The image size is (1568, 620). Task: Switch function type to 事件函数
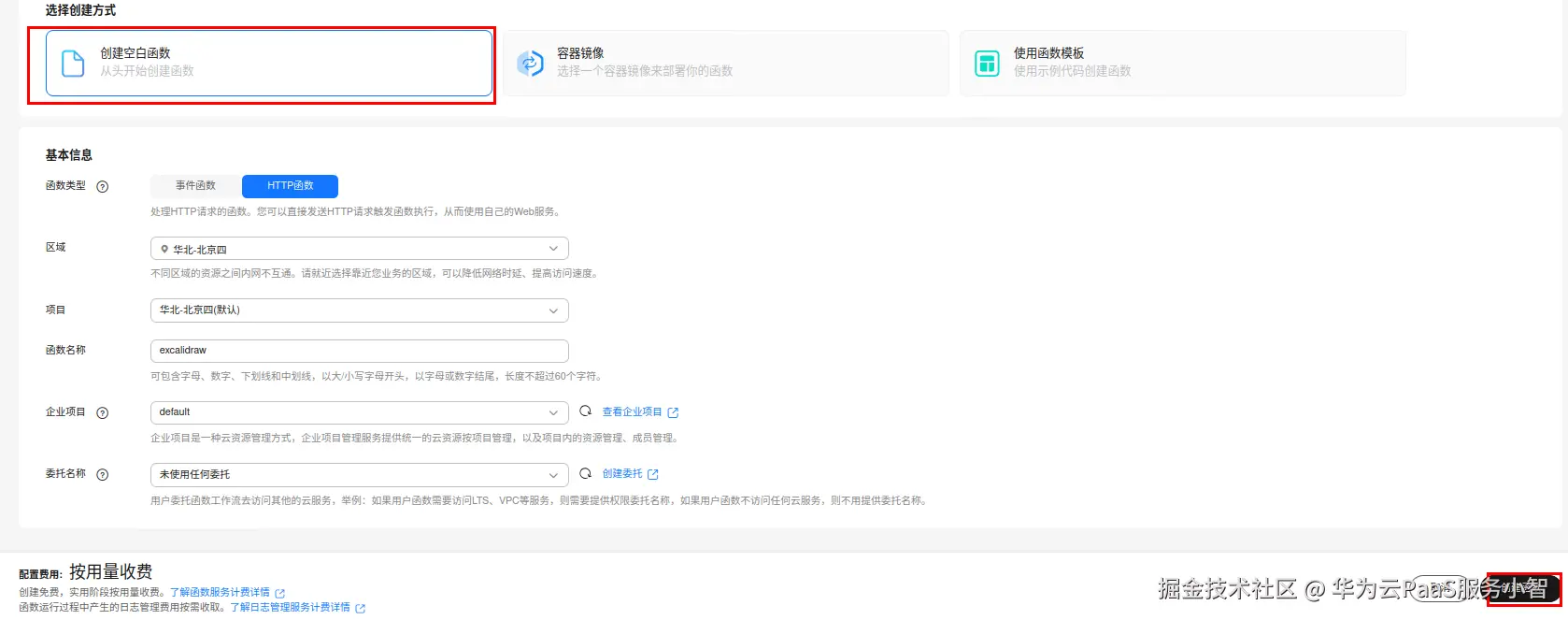click(x=196, y=185)
